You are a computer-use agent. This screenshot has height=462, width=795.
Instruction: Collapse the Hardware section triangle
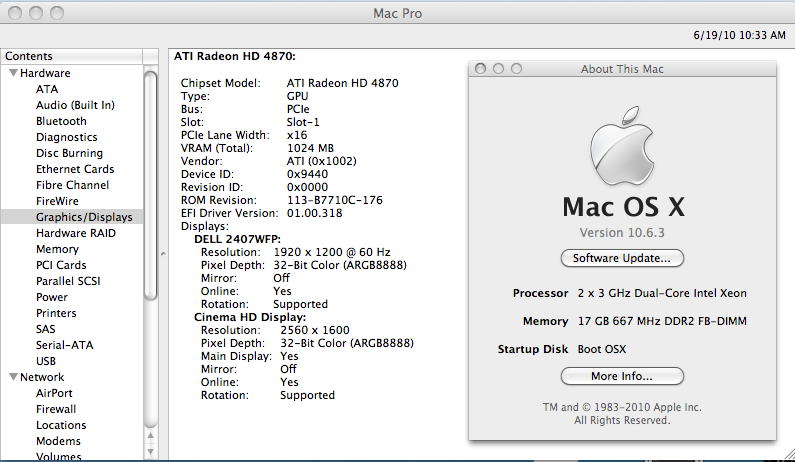[x=14, y=73]
